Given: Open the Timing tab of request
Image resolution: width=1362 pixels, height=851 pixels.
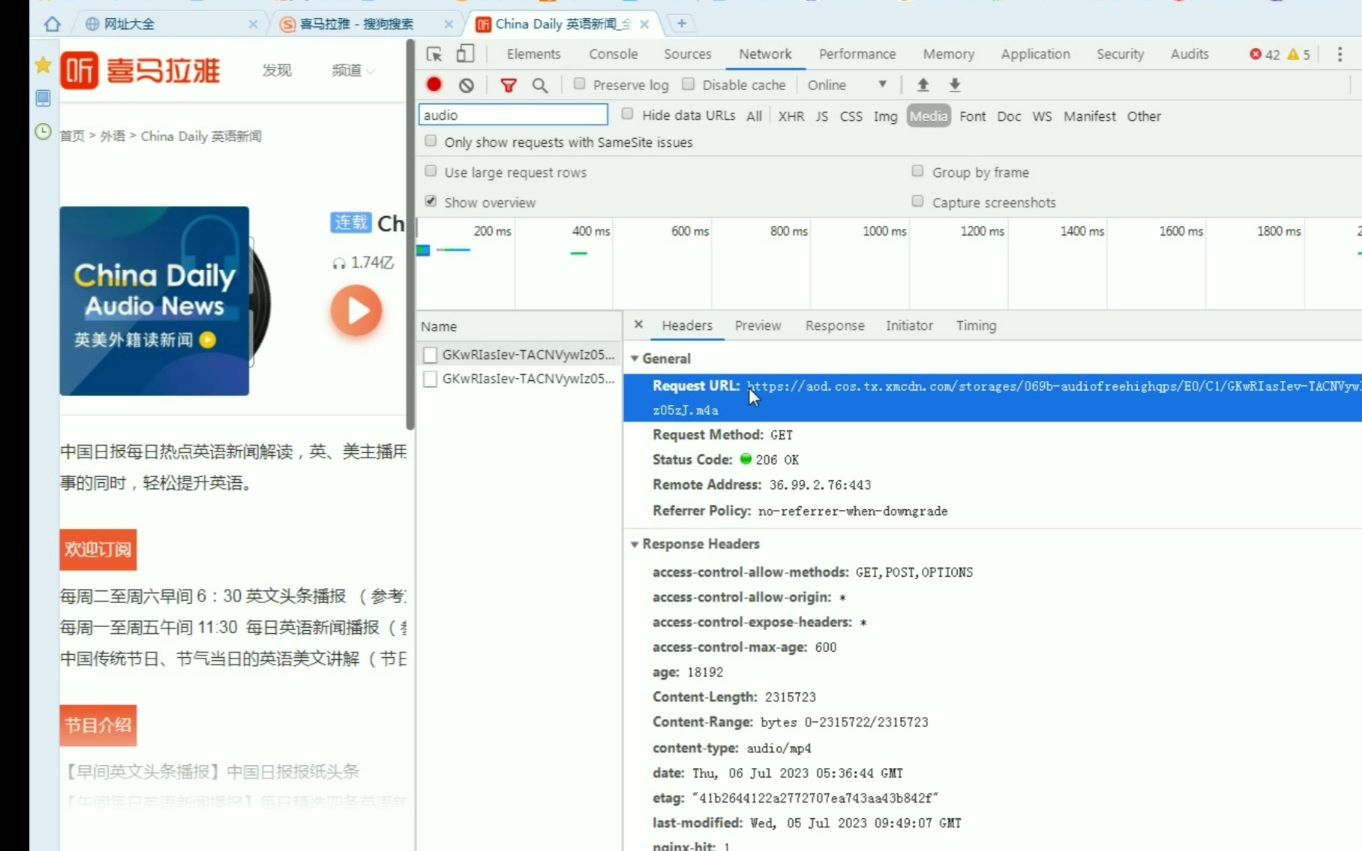Looking at the screenshot, I should click(976, 325).
